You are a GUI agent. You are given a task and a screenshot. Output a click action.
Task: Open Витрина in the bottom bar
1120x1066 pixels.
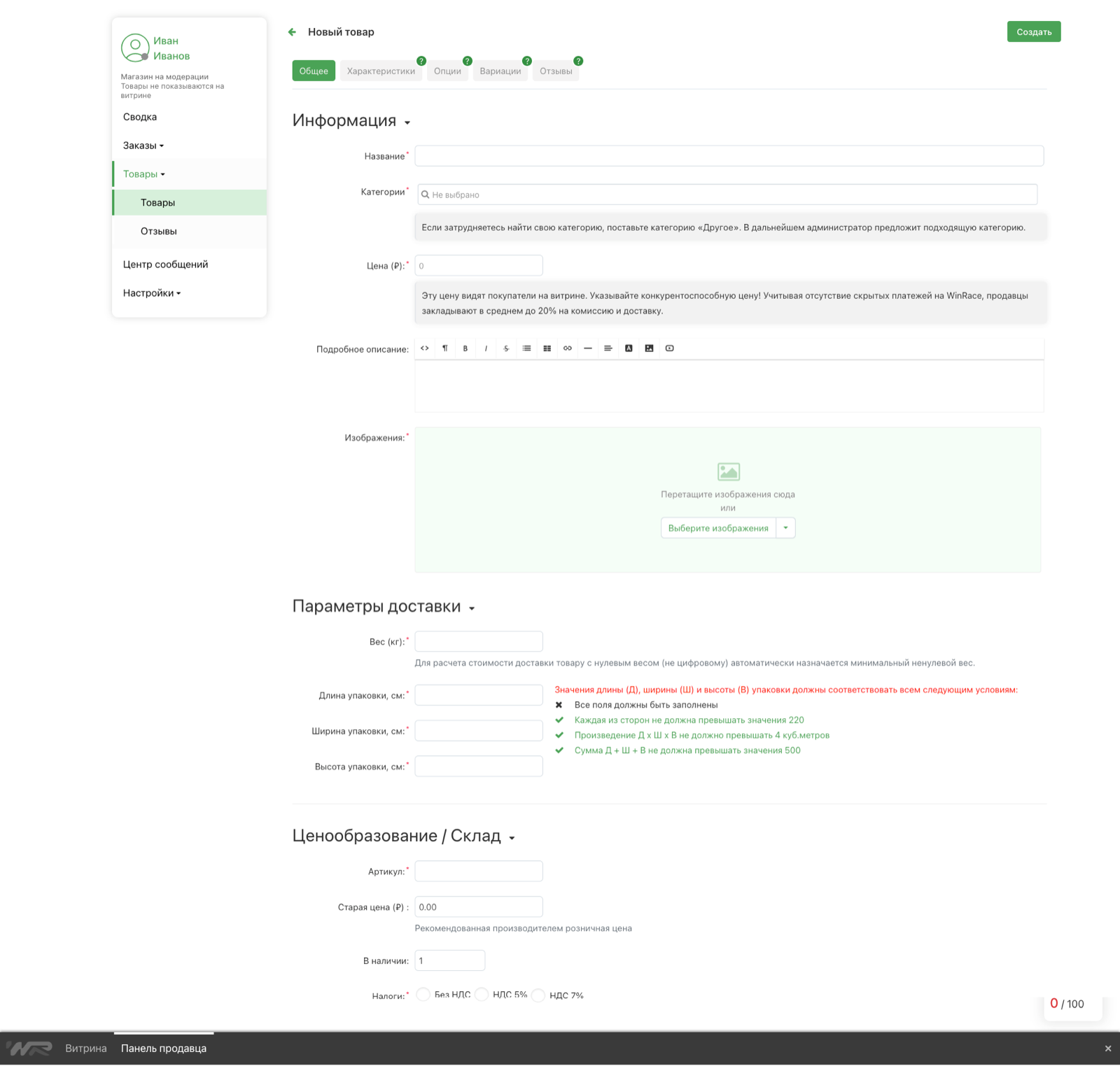86,1049
